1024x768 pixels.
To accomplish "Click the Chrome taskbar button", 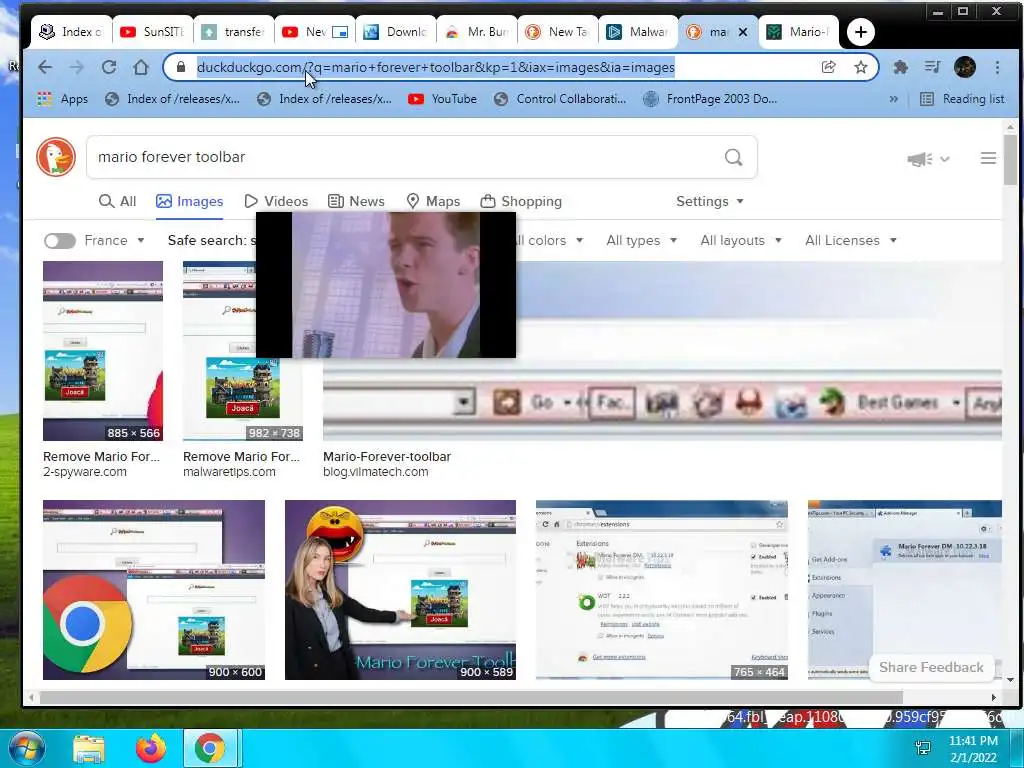I will pyautogui.click(x=210, y=748).
